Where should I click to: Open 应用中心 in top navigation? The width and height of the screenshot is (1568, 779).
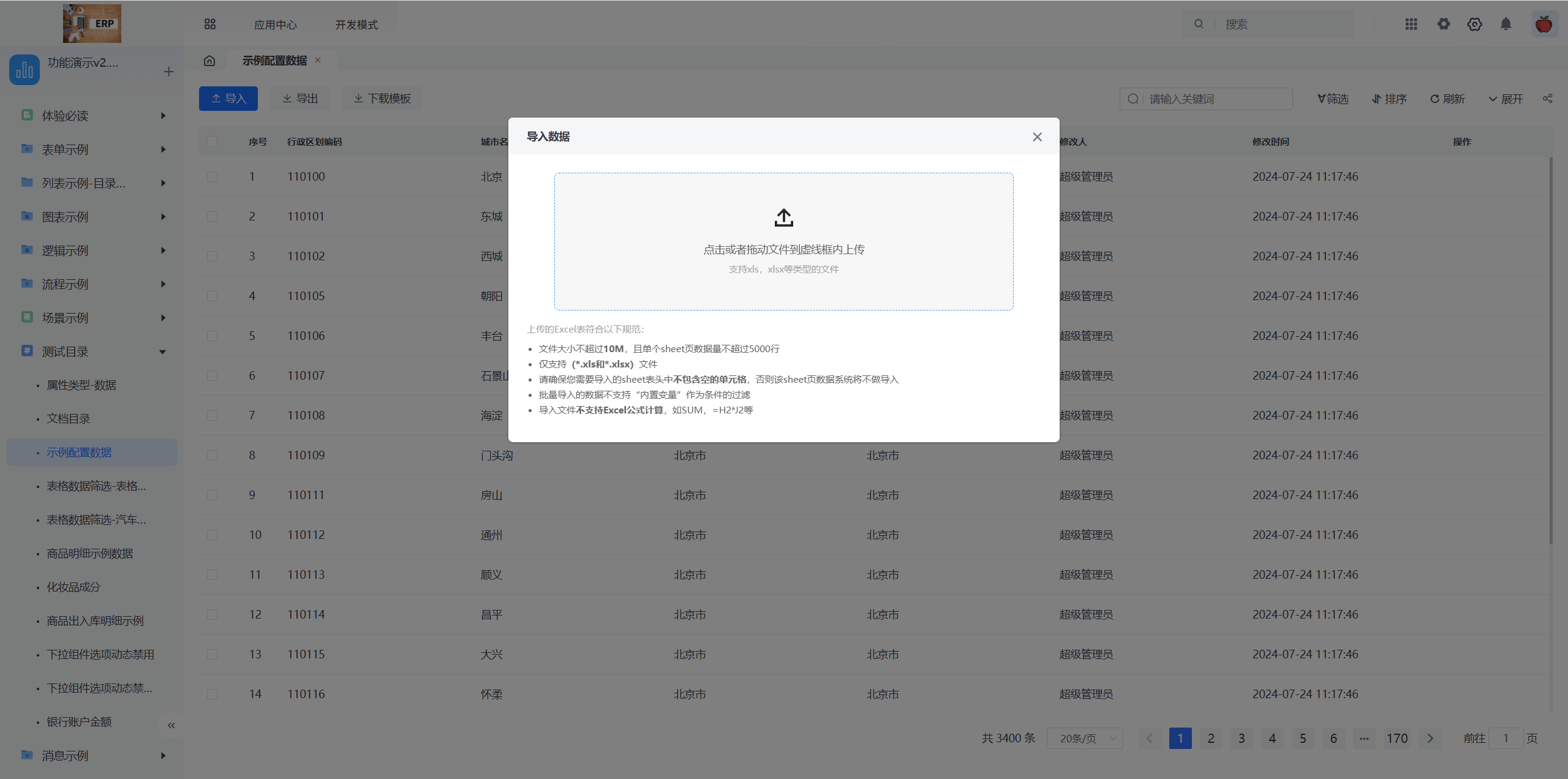(276, 24)
